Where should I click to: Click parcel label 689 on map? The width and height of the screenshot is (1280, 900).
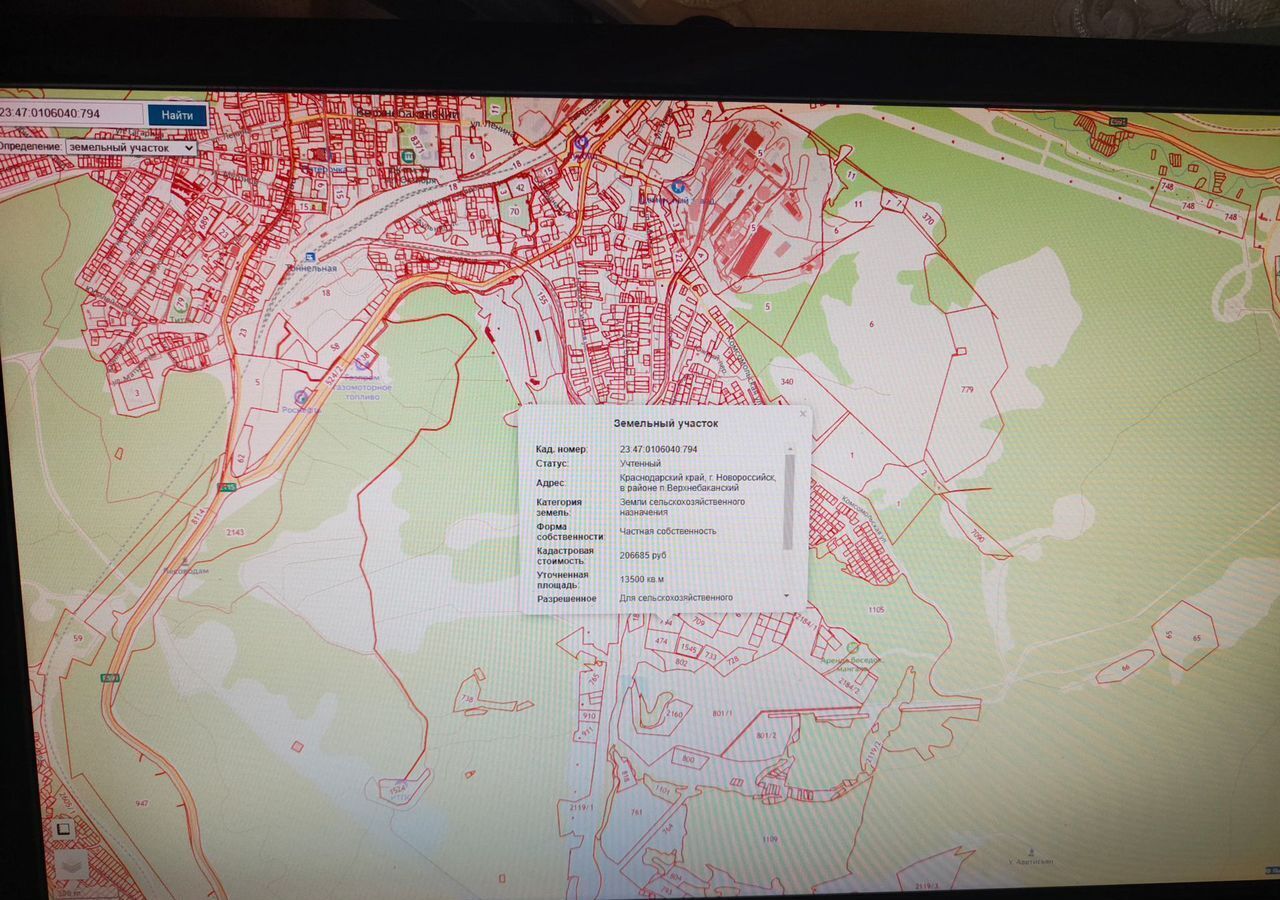pos(206,221)
